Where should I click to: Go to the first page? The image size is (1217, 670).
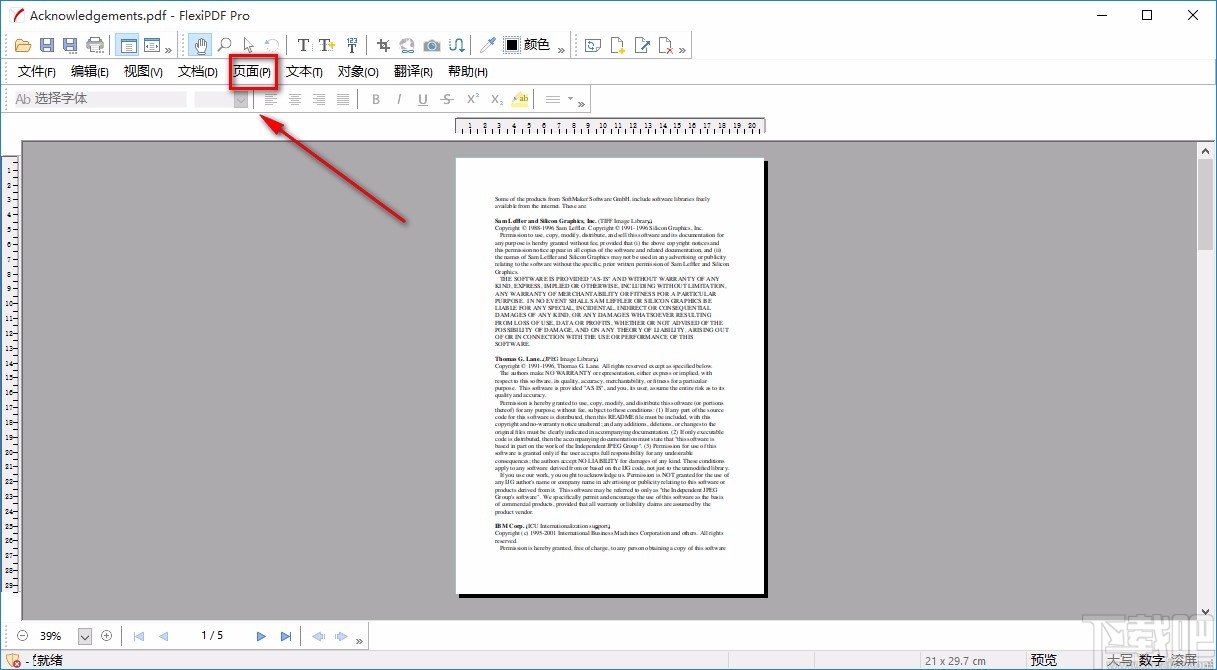(x=139, y=636)
